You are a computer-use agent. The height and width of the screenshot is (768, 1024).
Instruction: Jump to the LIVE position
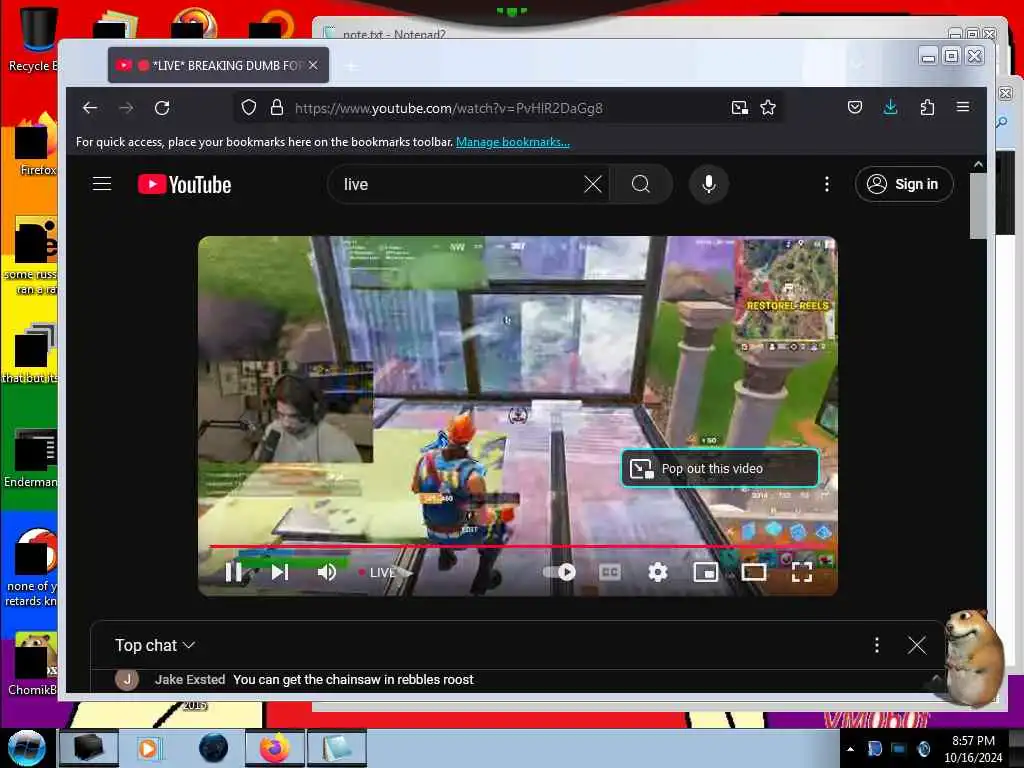[x=377, y=573]
